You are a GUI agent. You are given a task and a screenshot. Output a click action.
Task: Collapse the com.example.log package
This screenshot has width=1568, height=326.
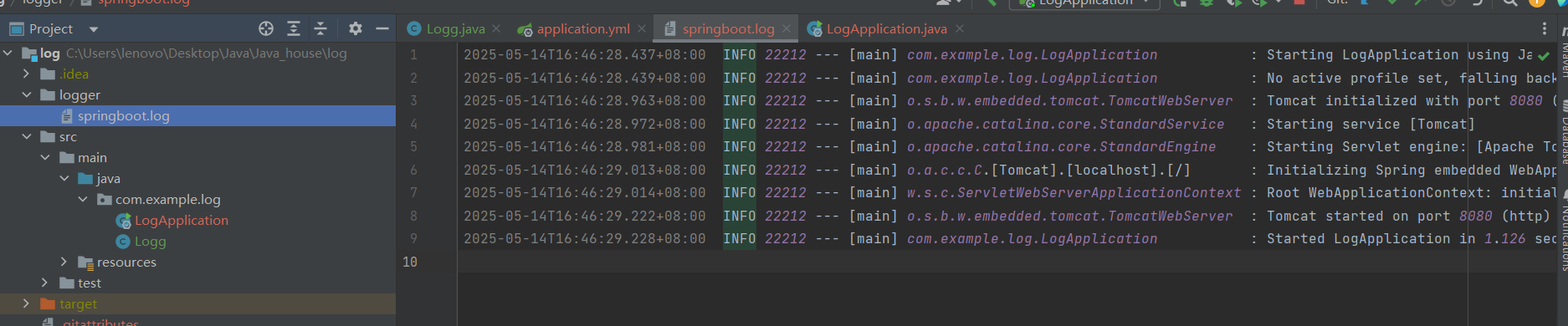(83, 199)
